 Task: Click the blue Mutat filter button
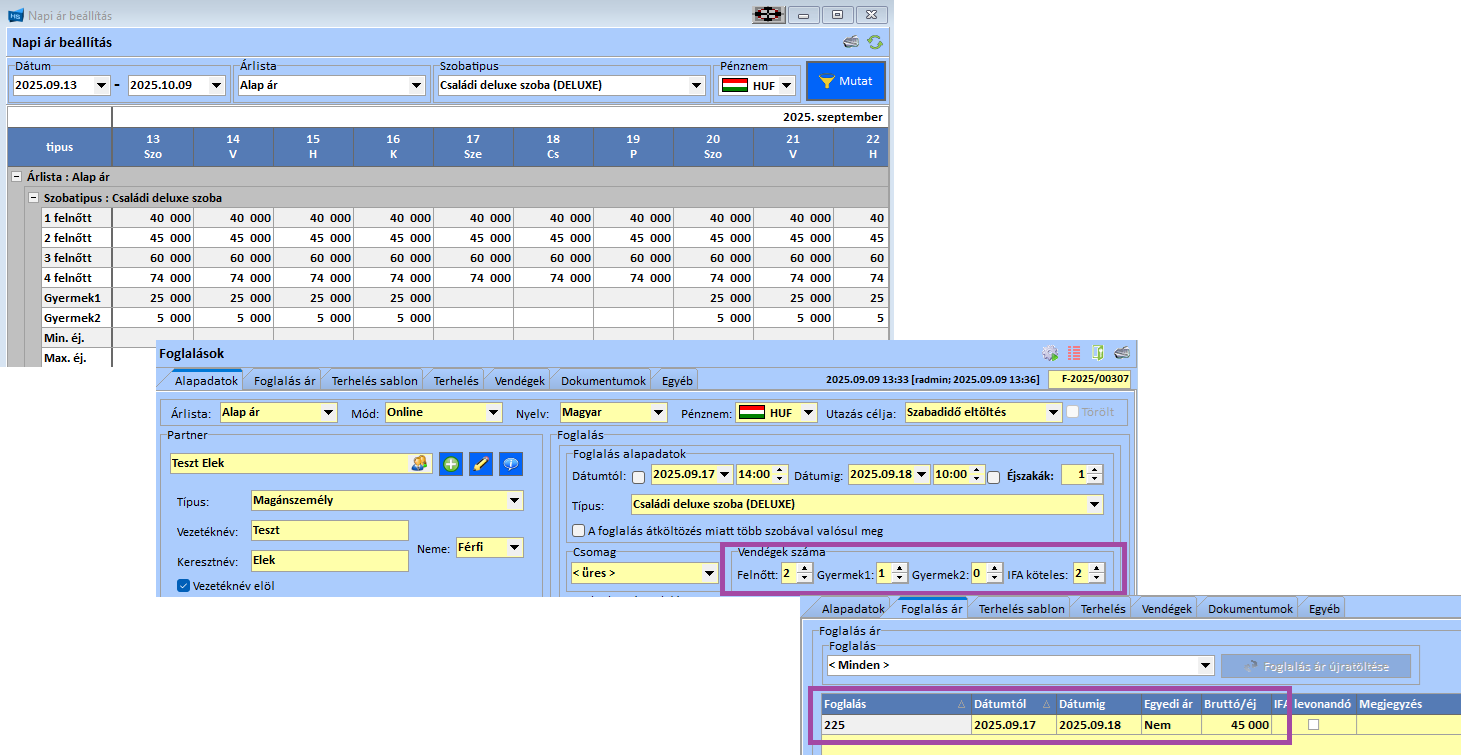point(846,81)
